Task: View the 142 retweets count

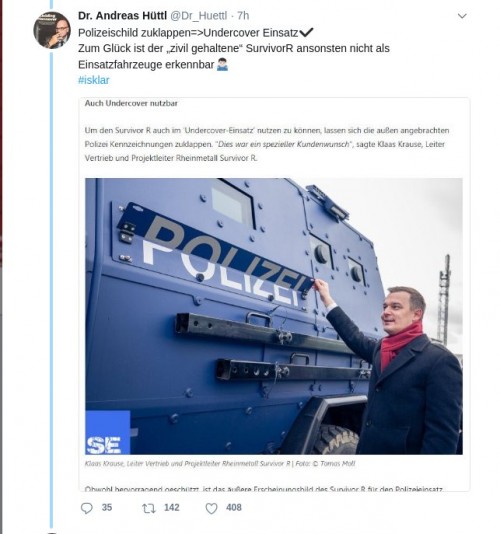Action: pos(172,507)
